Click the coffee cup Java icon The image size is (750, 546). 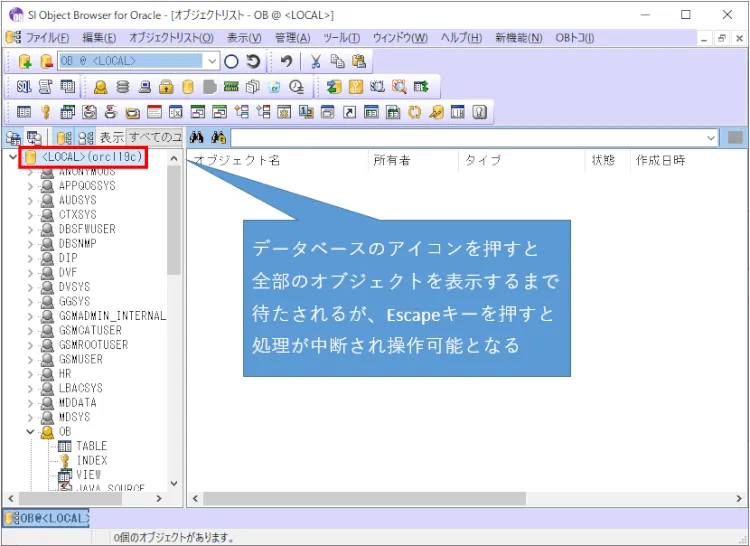tap(110, 112)
